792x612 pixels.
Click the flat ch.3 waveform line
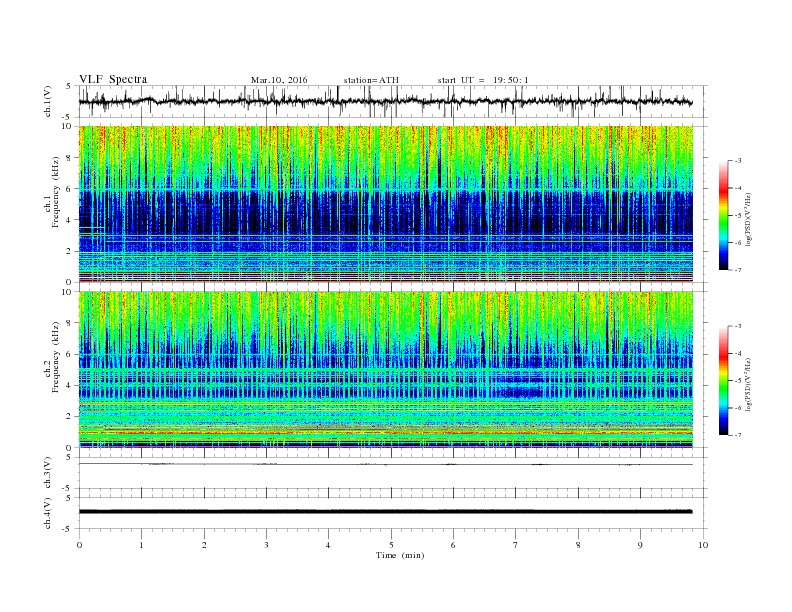[385, 464]
